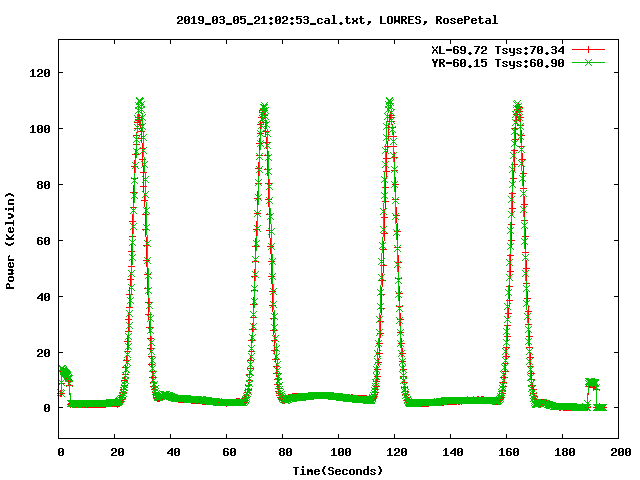Screen dimensions: 640x480
Task: Click the legend entry 'XL-69.72 Tsys:70.34'
Action: point(498,50)
